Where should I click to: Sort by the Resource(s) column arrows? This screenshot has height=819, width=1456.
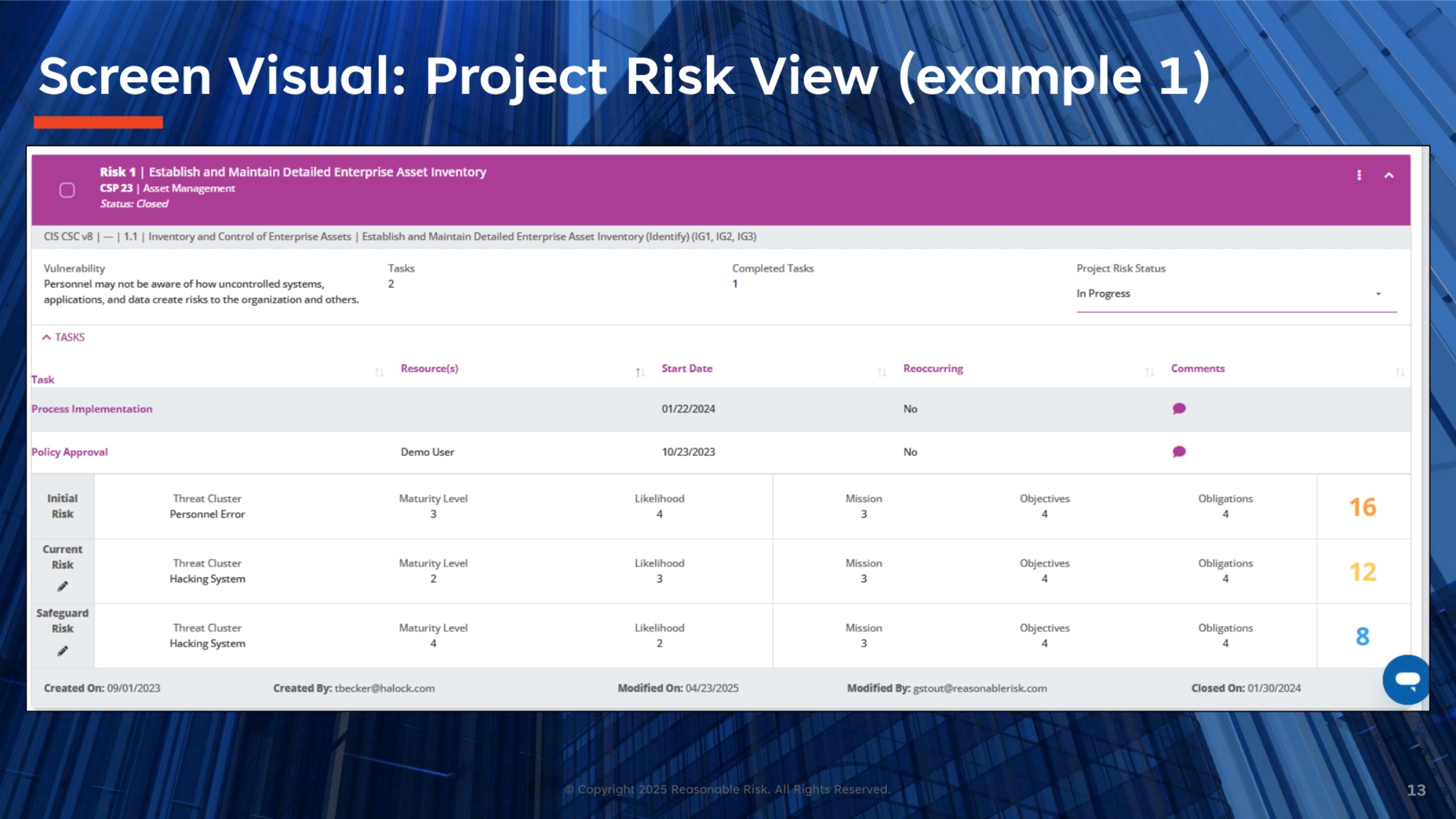click(639, 372)
